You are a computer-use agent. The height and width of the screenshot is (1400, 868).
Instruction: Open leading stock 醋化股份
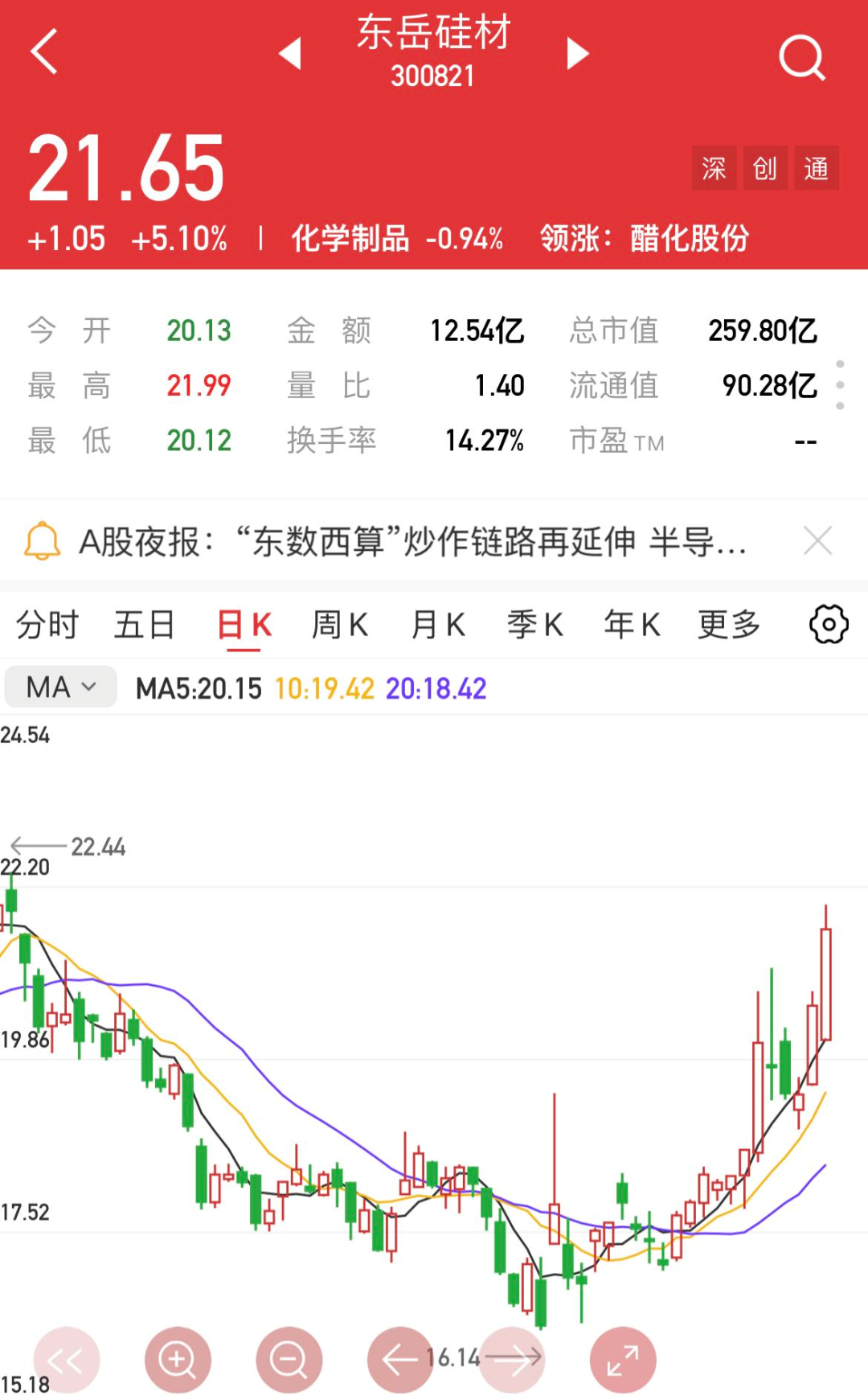click(690, 239)
